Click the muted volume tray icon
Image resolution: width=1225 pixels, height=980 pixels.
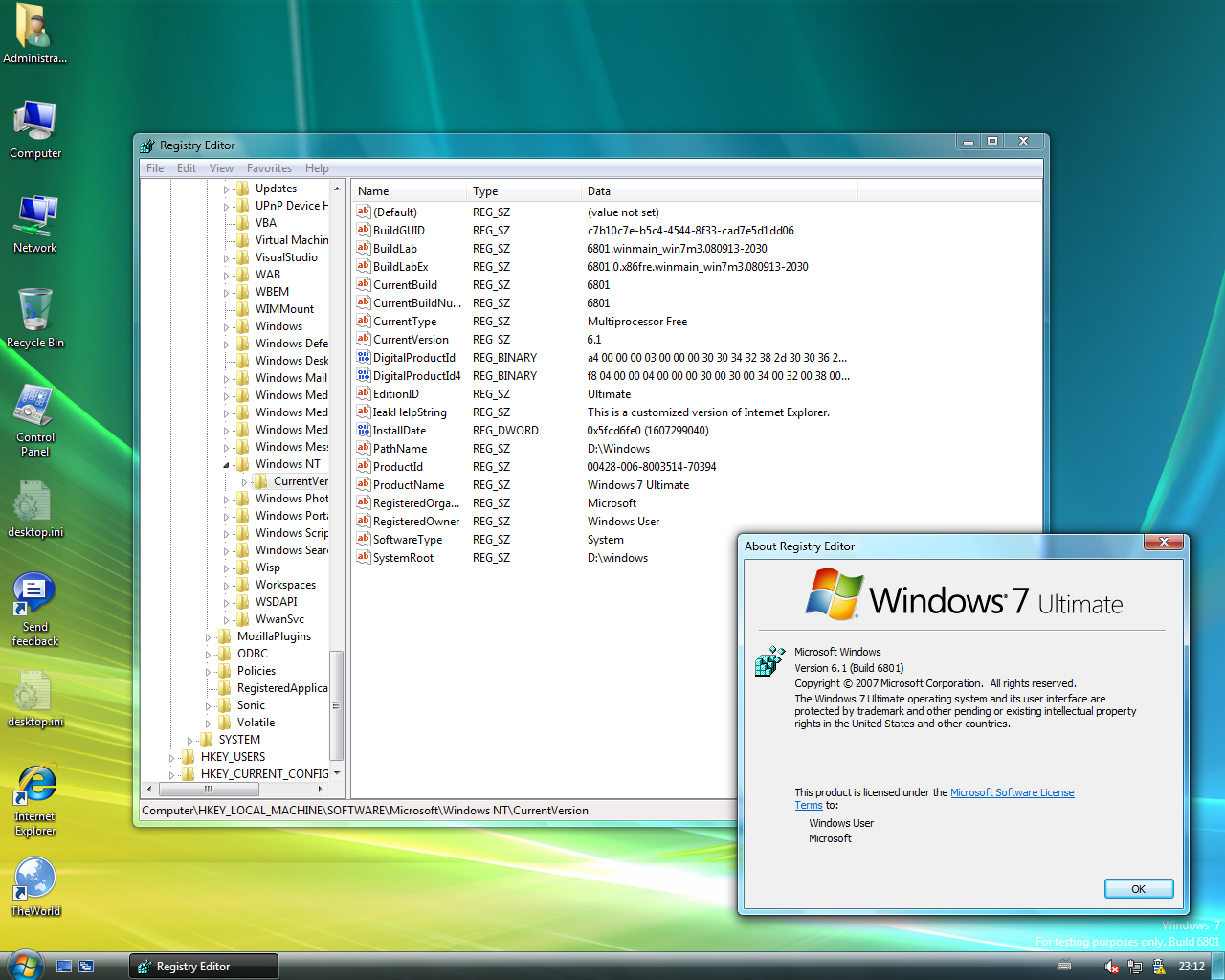pos(1111,967)
